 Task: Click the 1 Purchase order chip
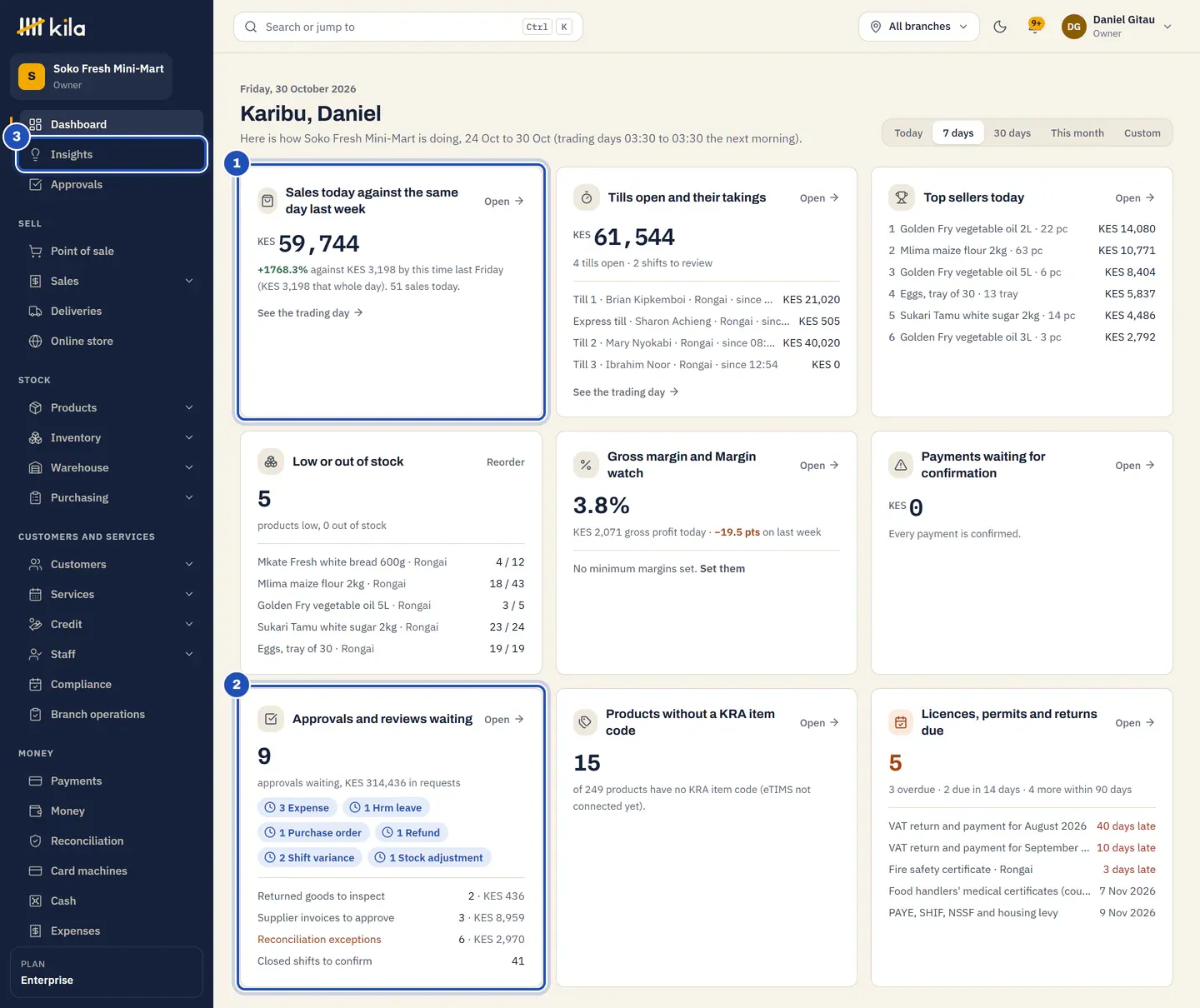[x=313, y=832]
